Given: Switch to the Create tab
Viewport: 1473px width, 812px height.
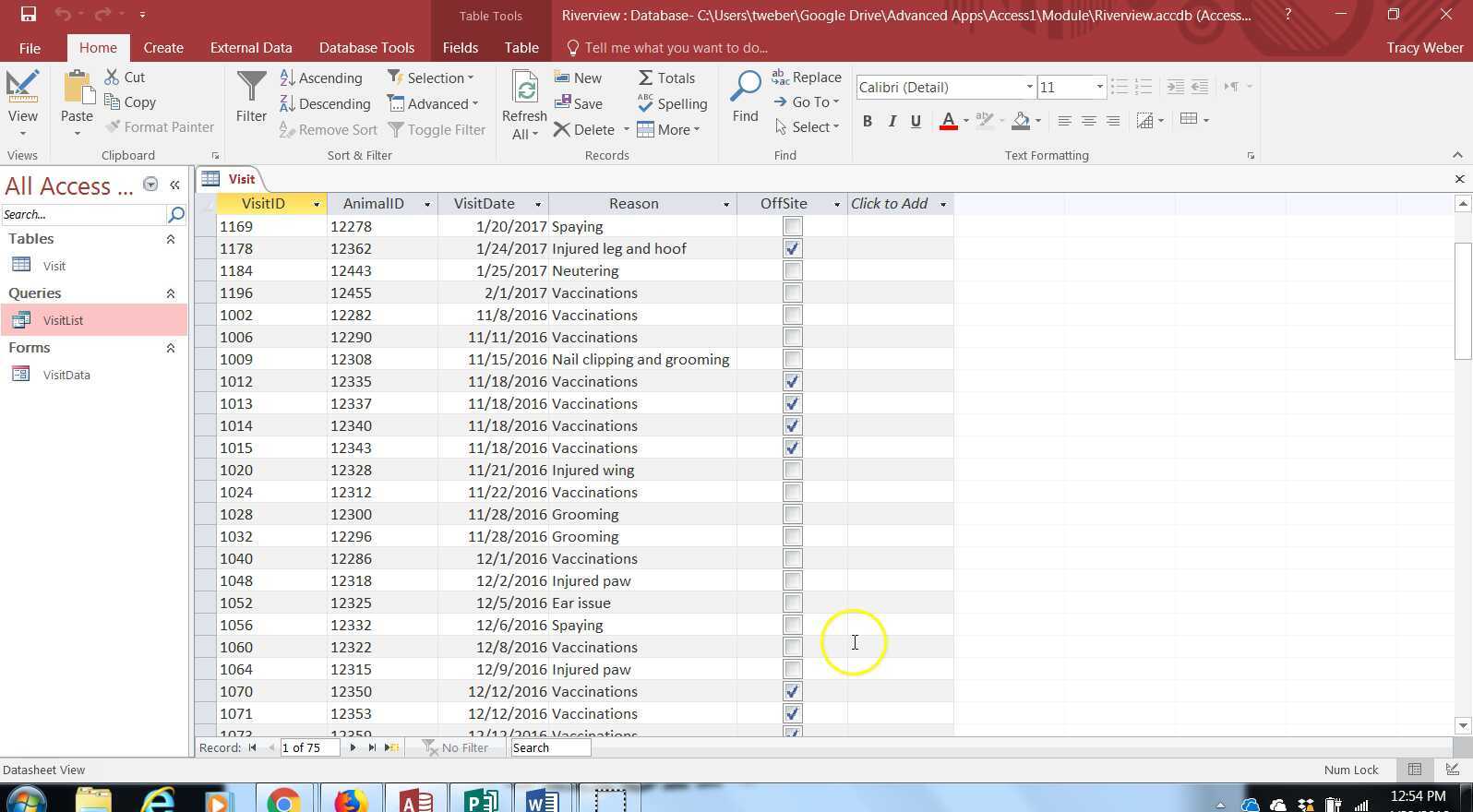Looking at the screenshot, I should pyautogui.click(x=163, y=48).
